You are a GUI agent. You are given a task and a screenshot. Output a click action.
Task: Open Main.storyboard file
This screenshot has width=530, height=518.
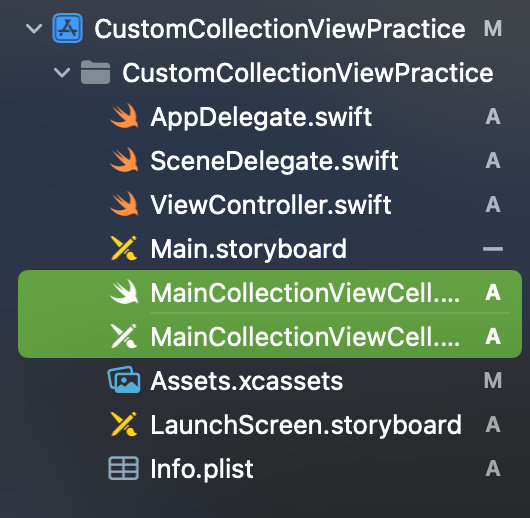click(248, 249)
